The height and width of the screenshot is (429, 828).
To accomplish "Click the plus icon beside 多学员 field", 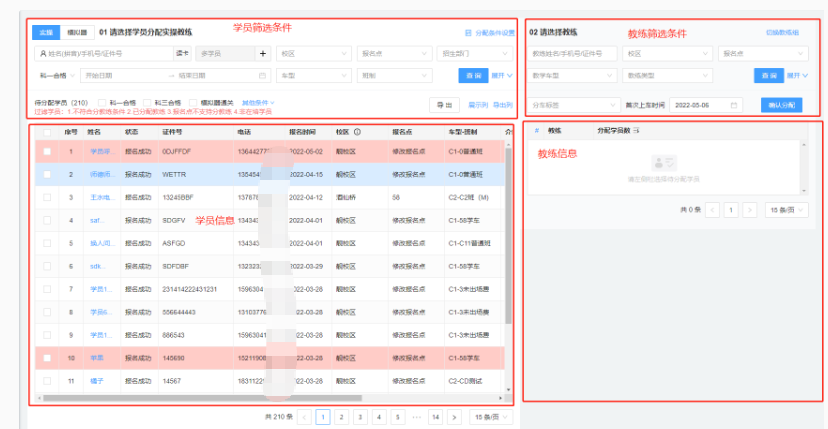I will click(x=264, y=54).
